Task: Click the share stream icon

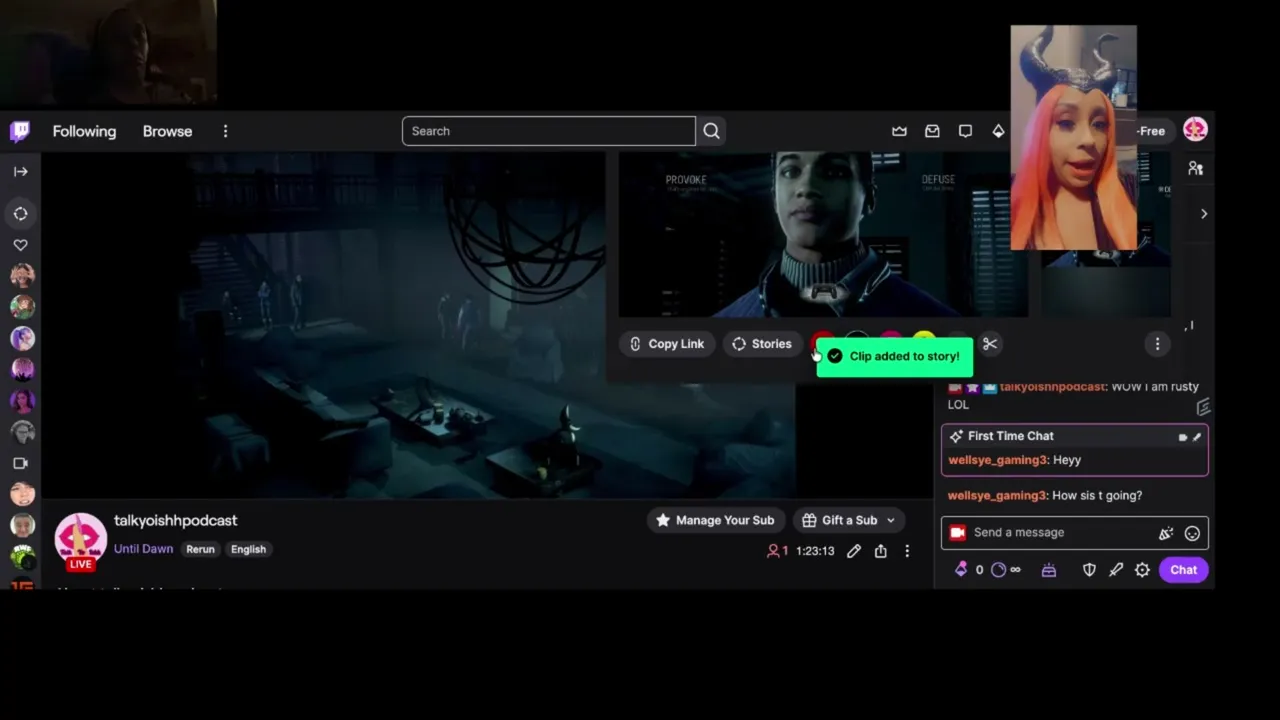Action: click(x=880, y=551)
